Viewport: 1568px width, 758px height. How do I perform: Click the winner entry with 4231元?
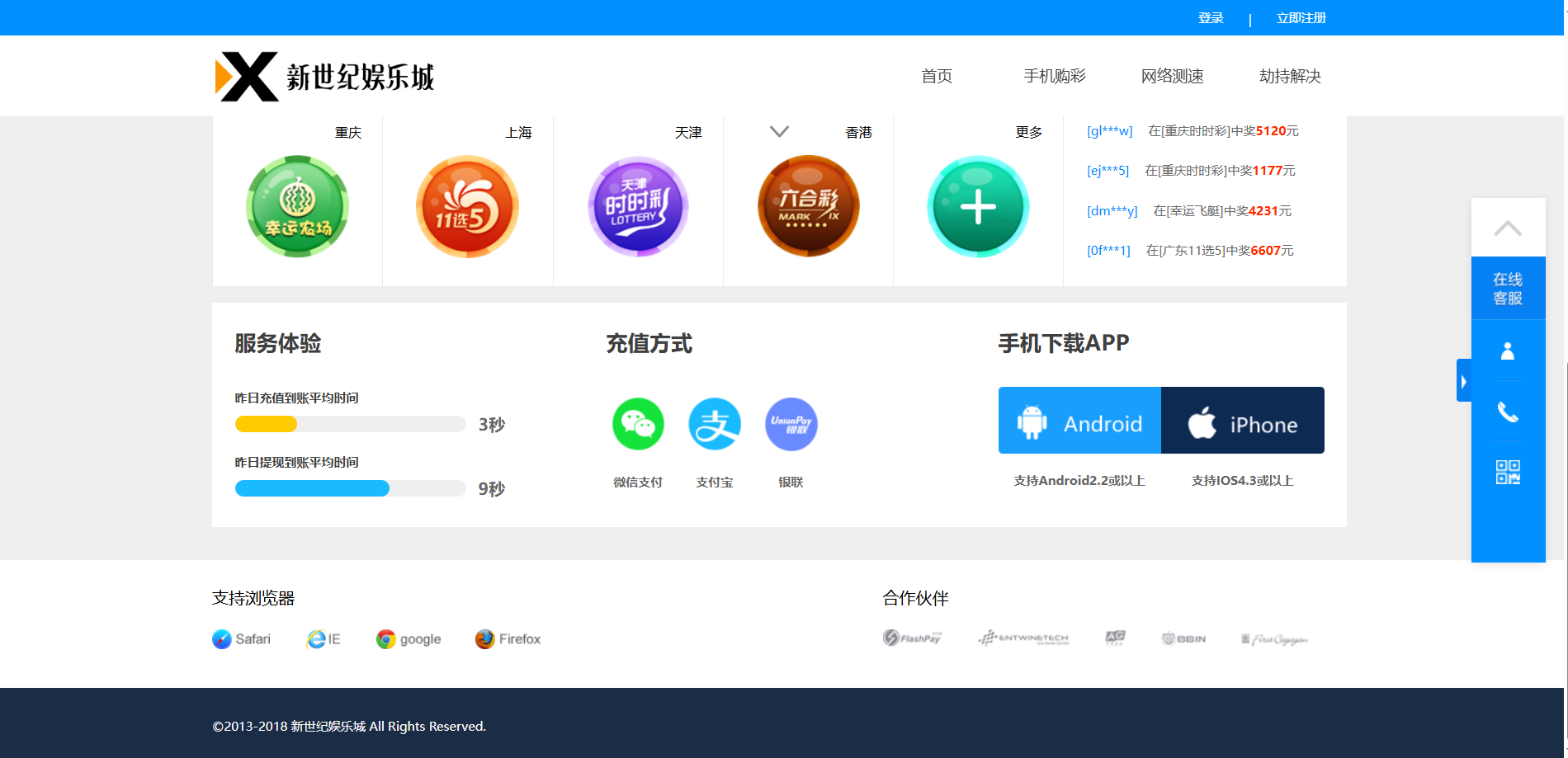pos(1189,211)
